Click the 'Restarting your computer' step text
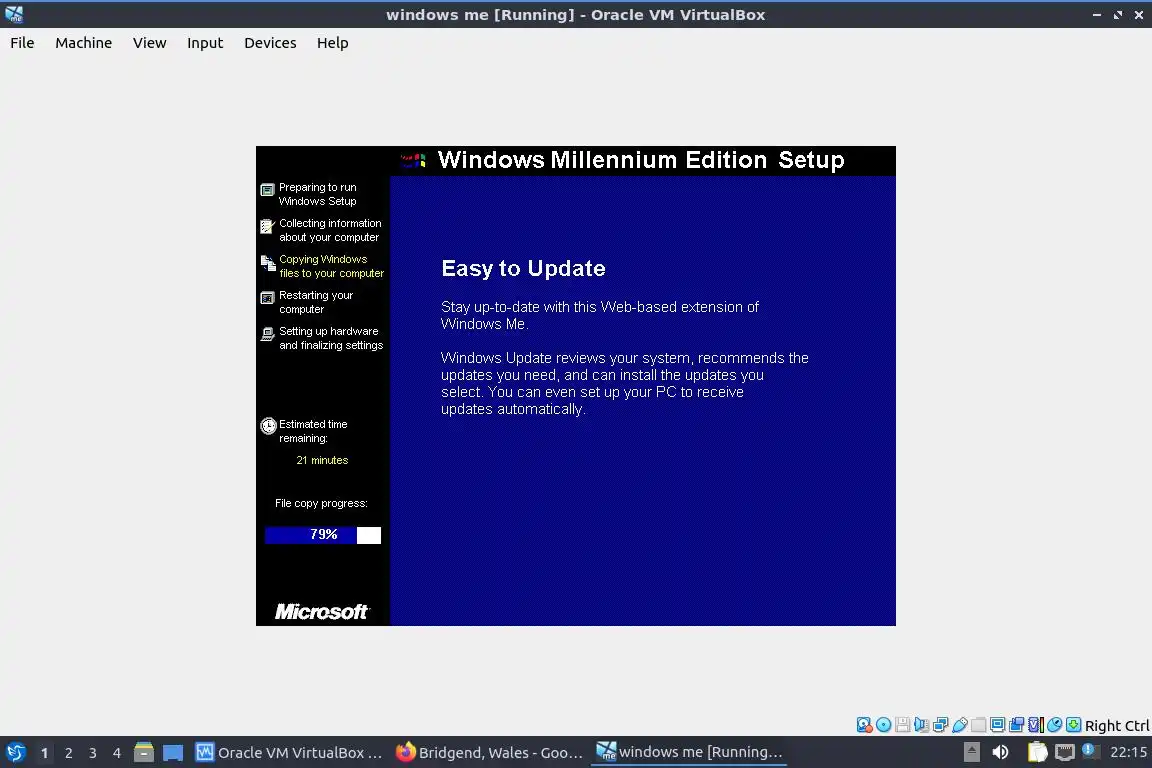Screen dimensions: 1152x768 pyautogui.click(x=316, y=302)
